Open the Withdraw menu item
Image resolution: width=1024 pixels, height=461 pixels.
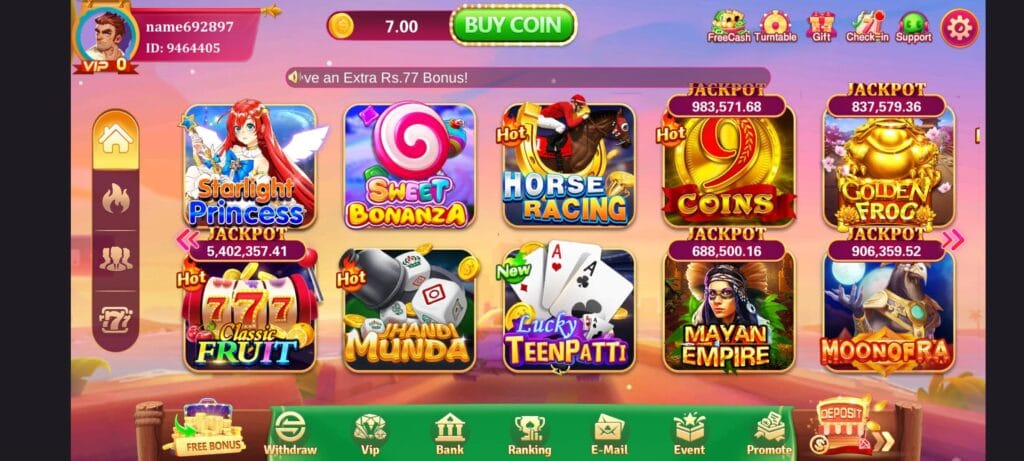290,434
